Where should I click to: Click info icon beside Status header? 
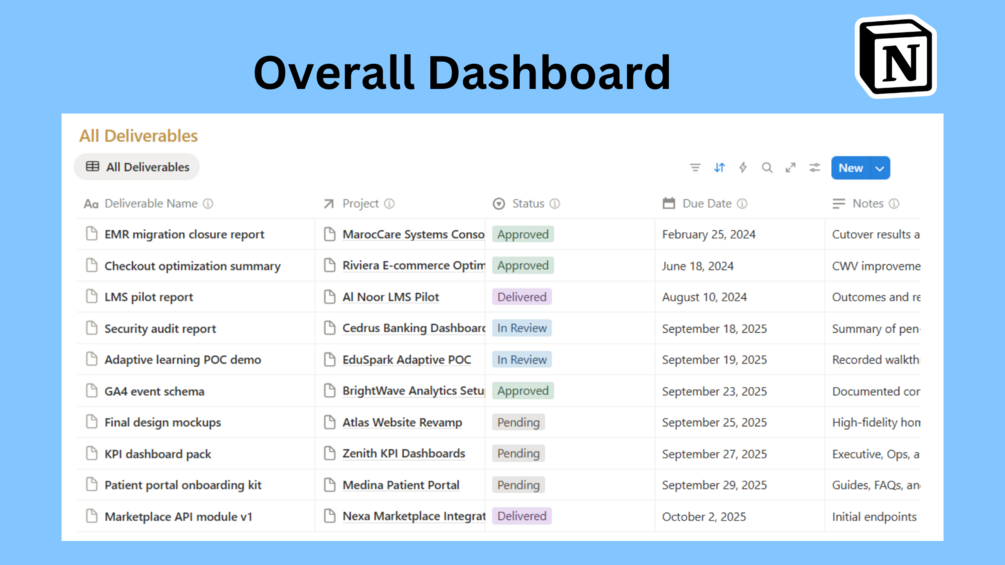pos(555,204)
